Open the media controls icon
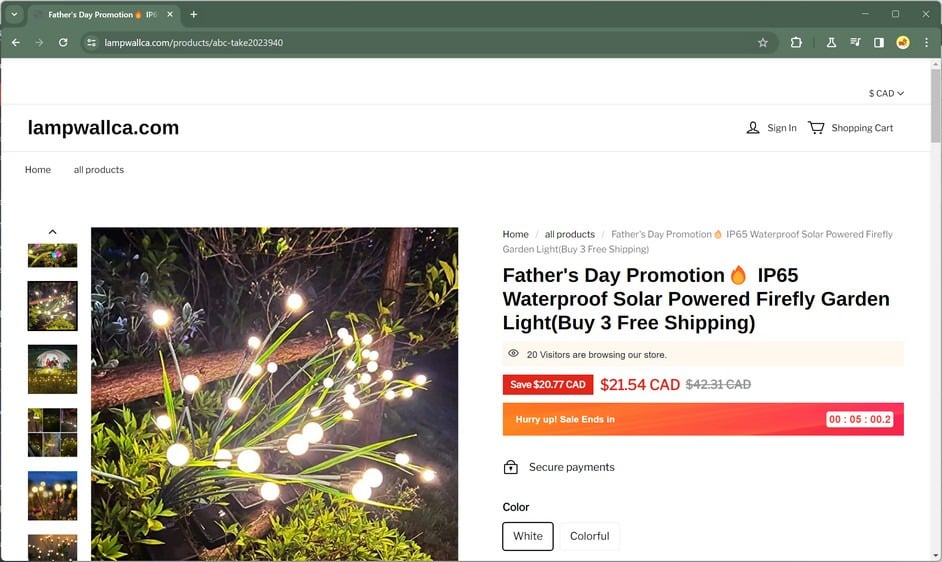This screenshot has width=942, height=562. tap(855, 43)
